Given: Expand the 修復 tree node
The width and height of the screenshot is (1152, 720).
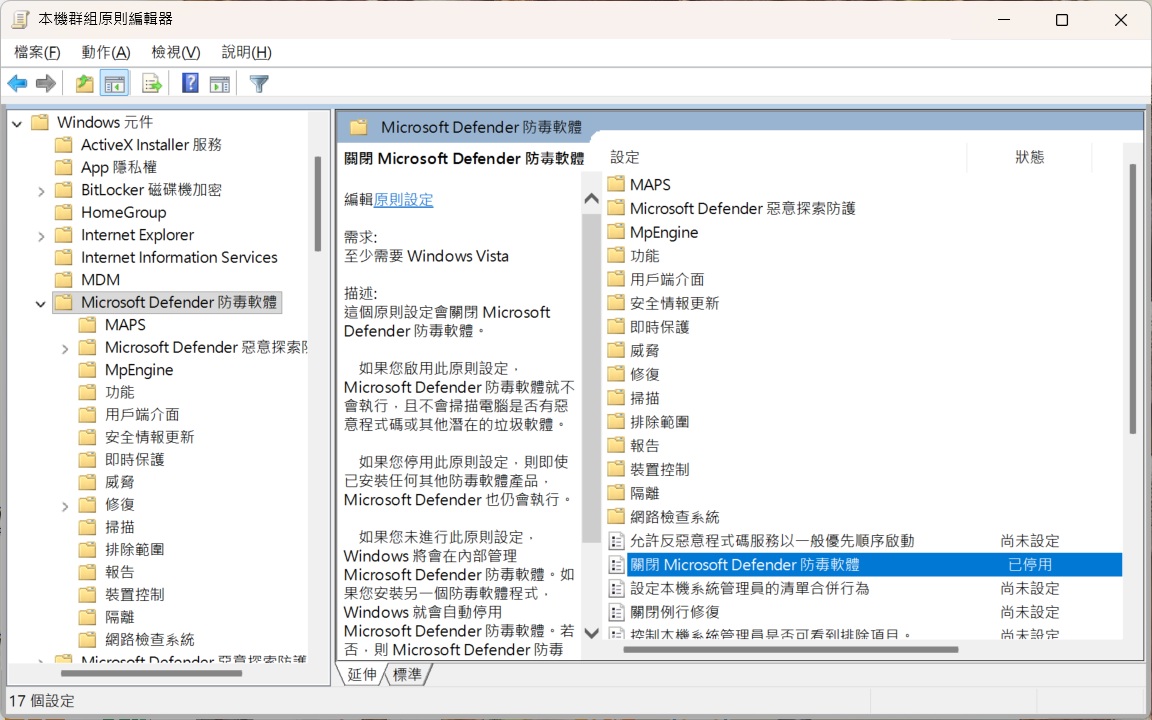Looking at the screenshot, I should point(65,505).
